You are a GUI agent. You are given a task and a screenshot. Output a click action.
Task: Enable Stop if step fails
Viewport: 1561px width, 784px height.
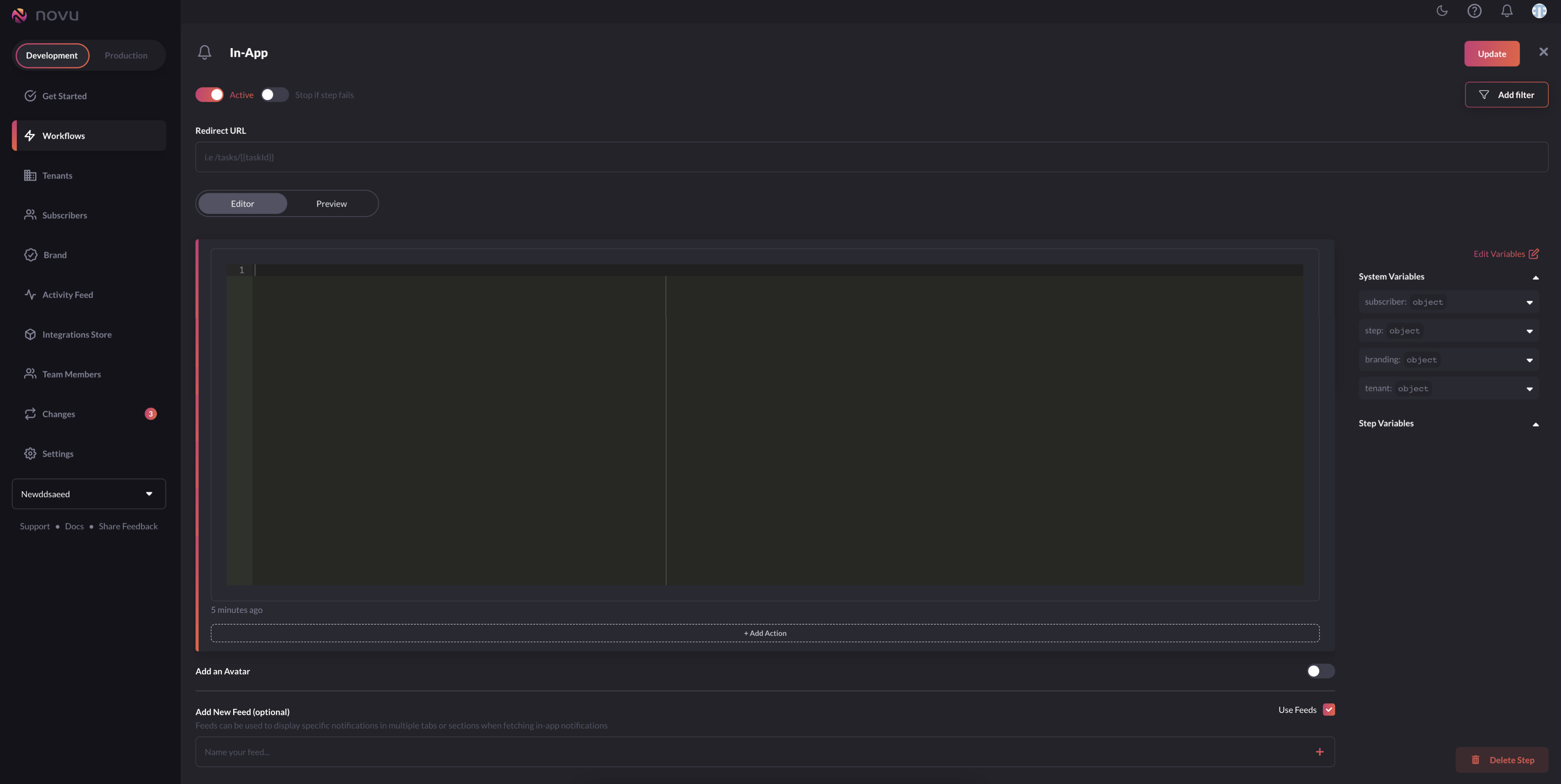coord(274,94)
